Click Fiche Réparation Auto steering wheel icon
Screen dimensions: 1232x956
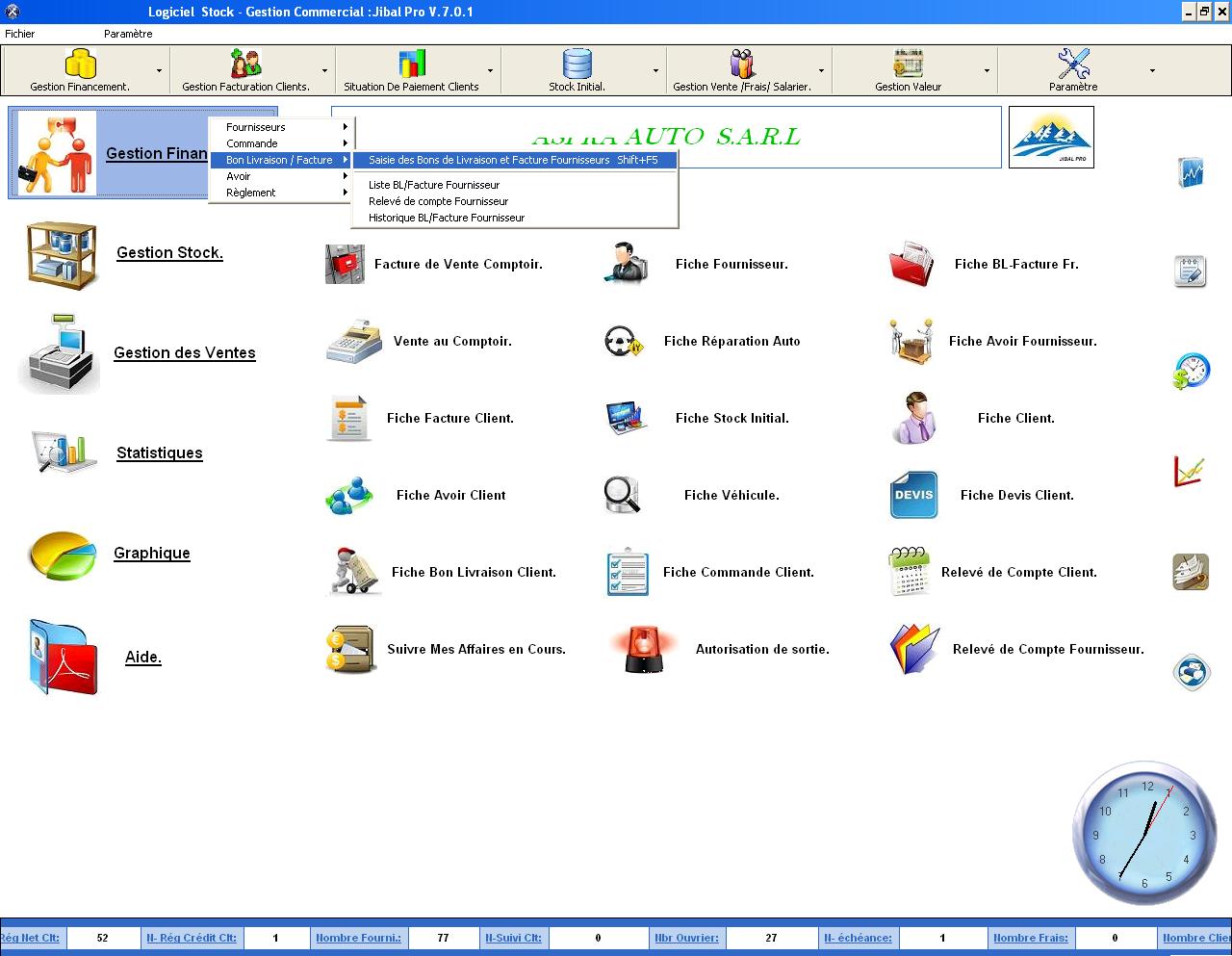point(623,341)
